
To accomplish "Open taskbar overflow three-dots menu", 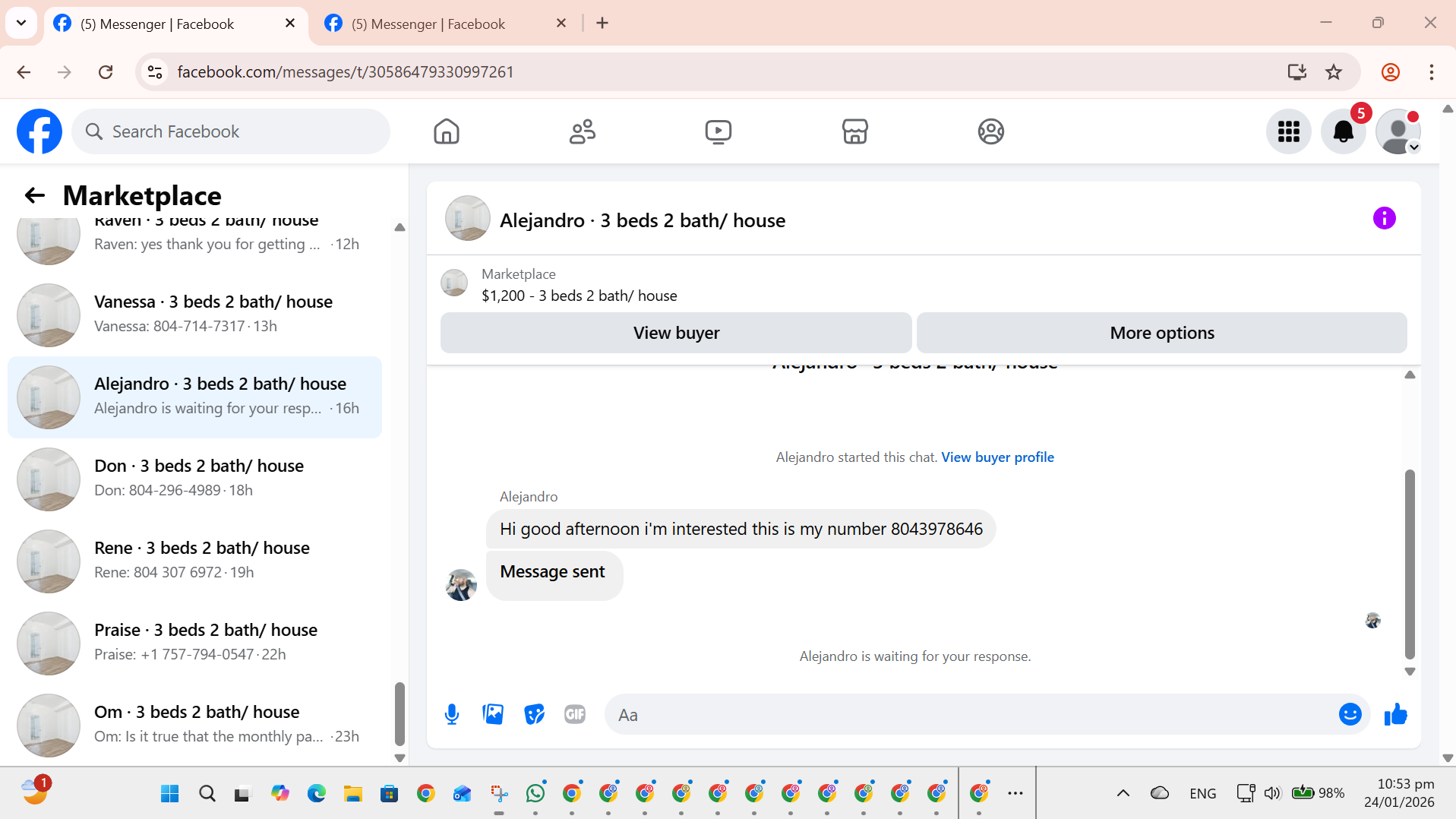I will tap(1015, 793).
